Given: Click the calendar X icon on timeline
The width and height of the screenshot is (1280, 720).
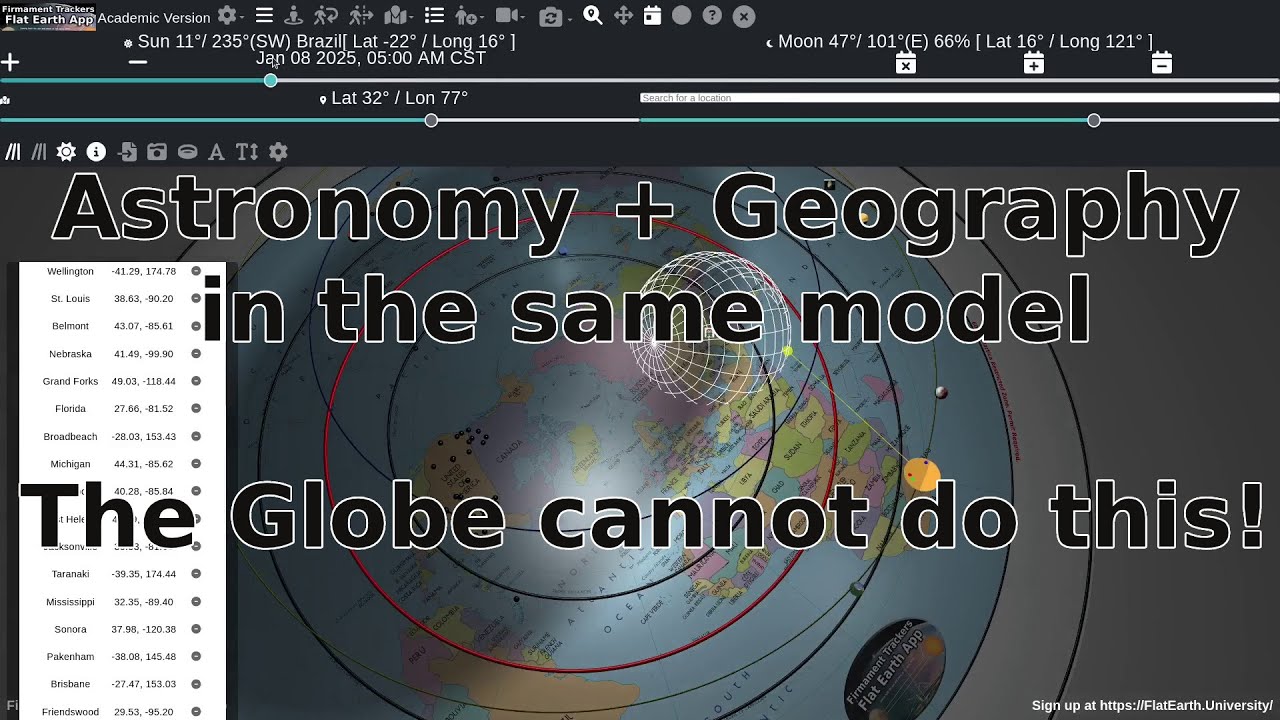Looking at the screenshot, I should click(x=905, y=64).
